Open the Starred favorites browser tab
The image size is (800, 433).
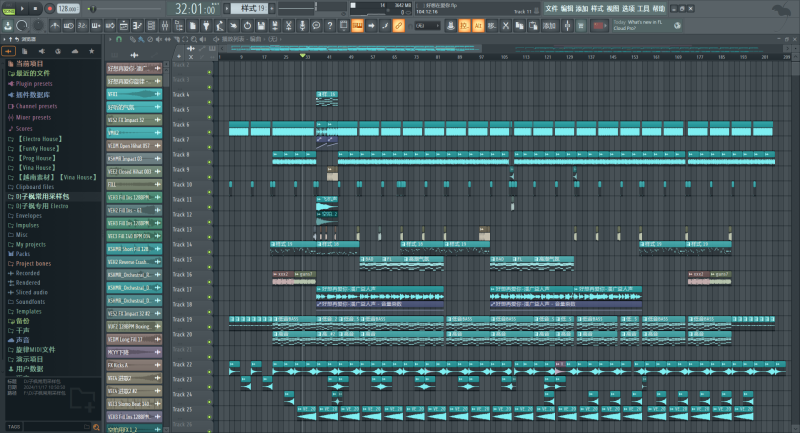(x=91, y=50)
